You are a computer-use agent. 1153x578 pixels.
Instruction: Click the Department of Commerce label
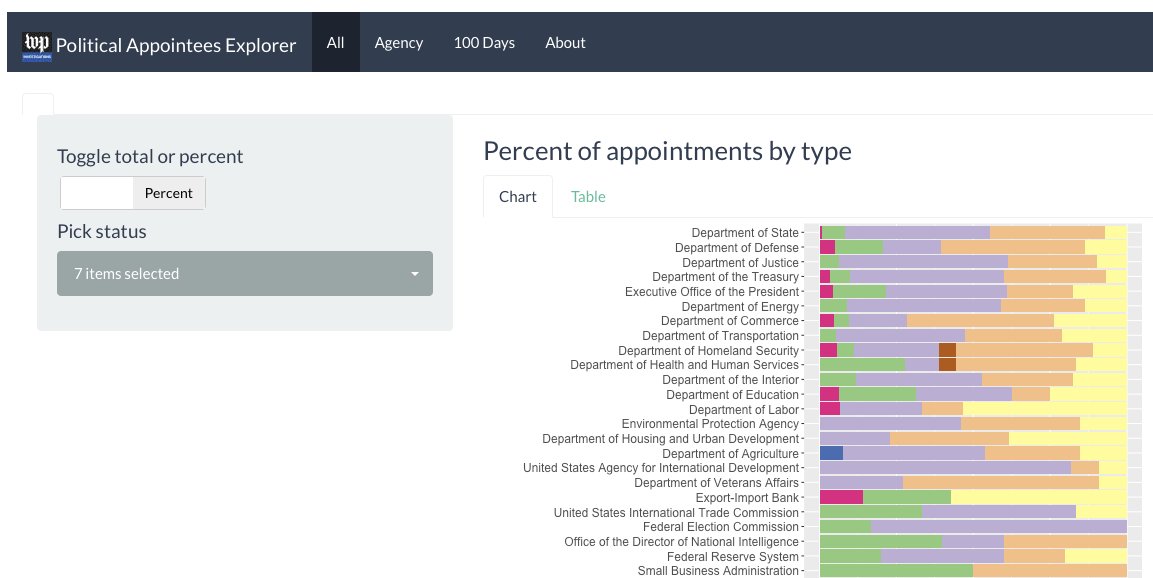pyautogui.click(x=729, y=321)
